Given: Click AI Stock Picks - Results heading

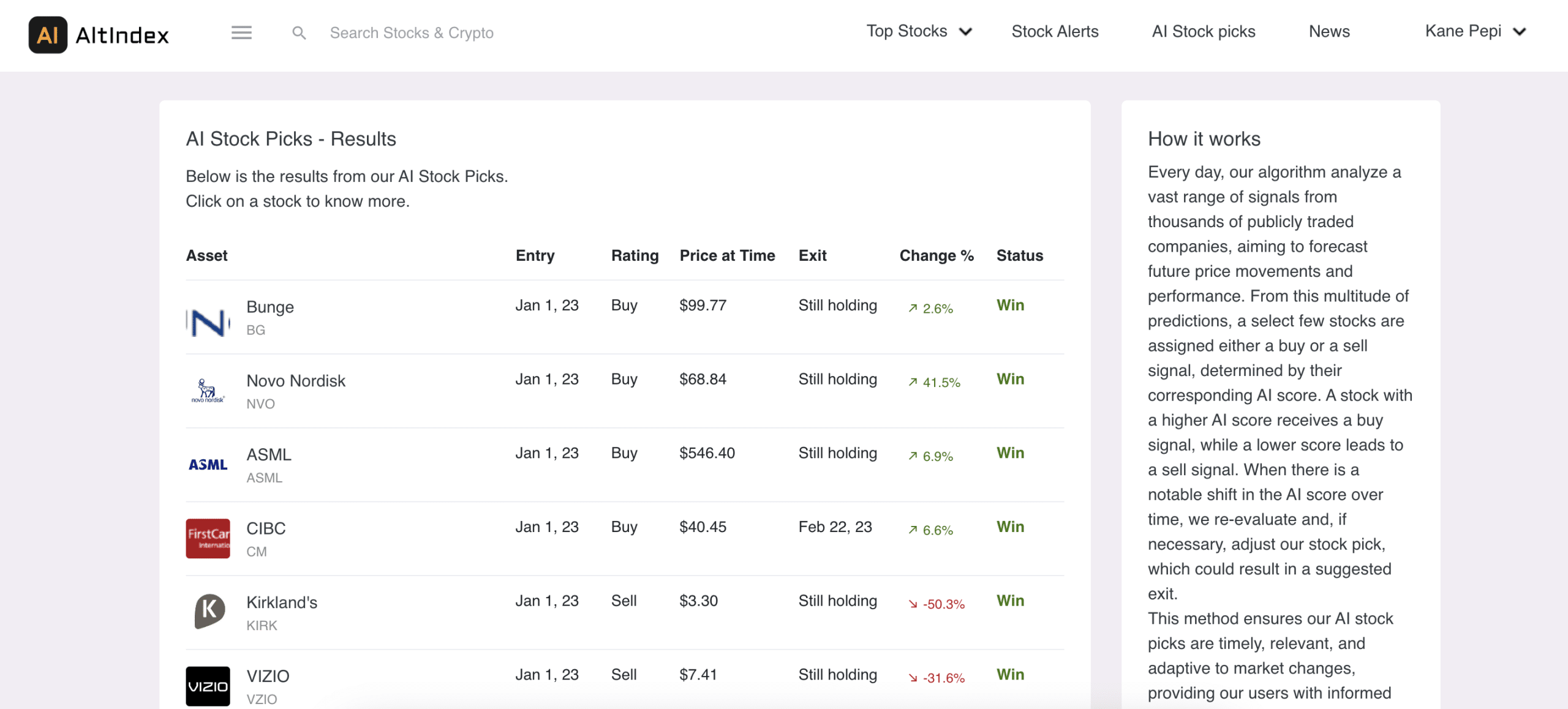Looking at the screenshot, I should (x=291, y=139).
